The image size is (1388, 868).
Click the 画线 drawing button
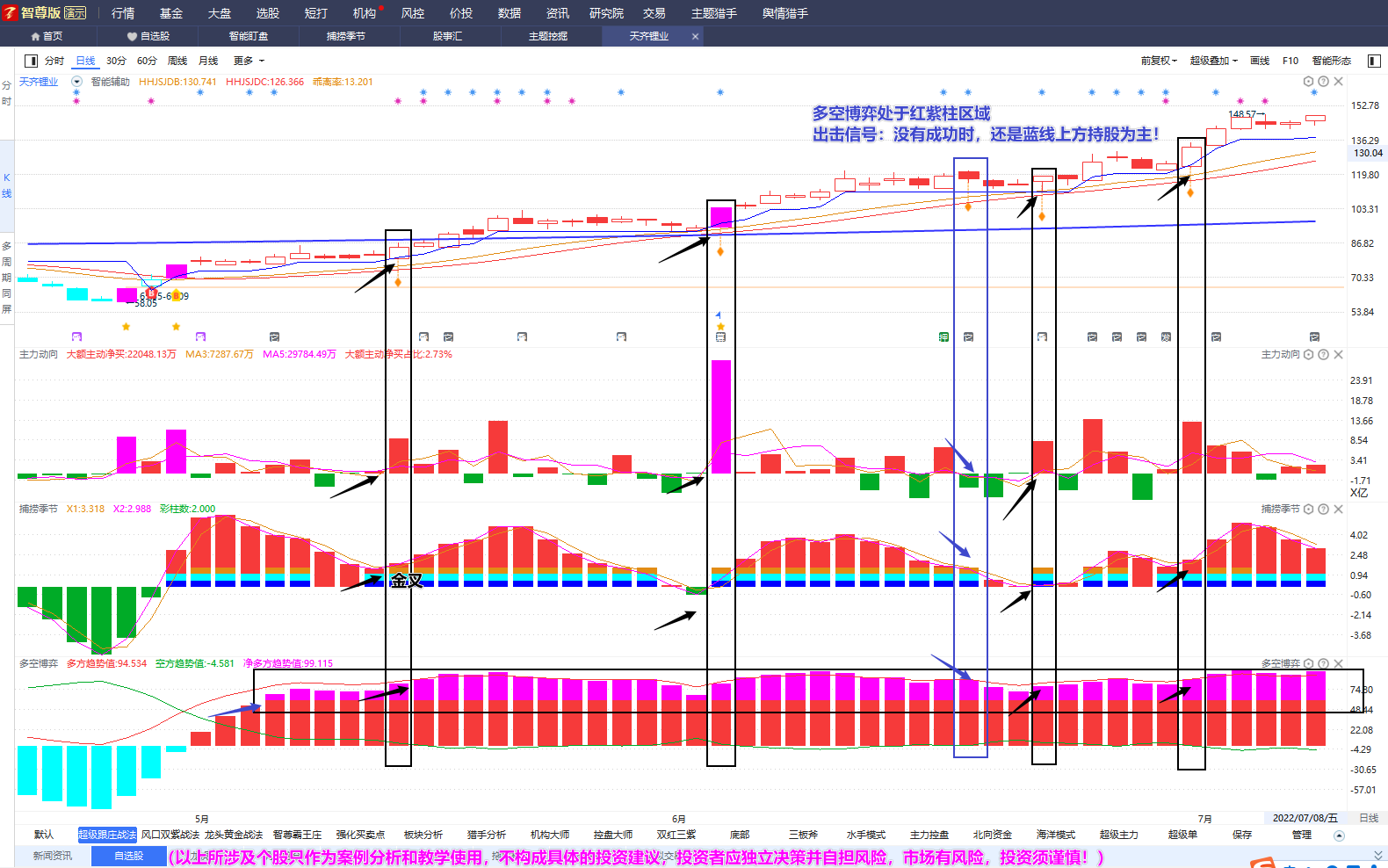[1260, 61]
